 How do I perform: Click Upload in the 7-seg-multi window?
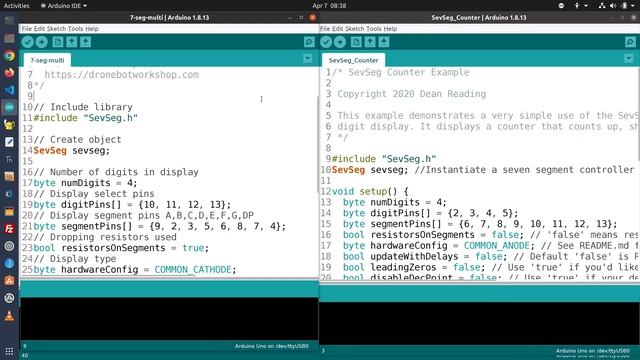click(x=42, y=42)
